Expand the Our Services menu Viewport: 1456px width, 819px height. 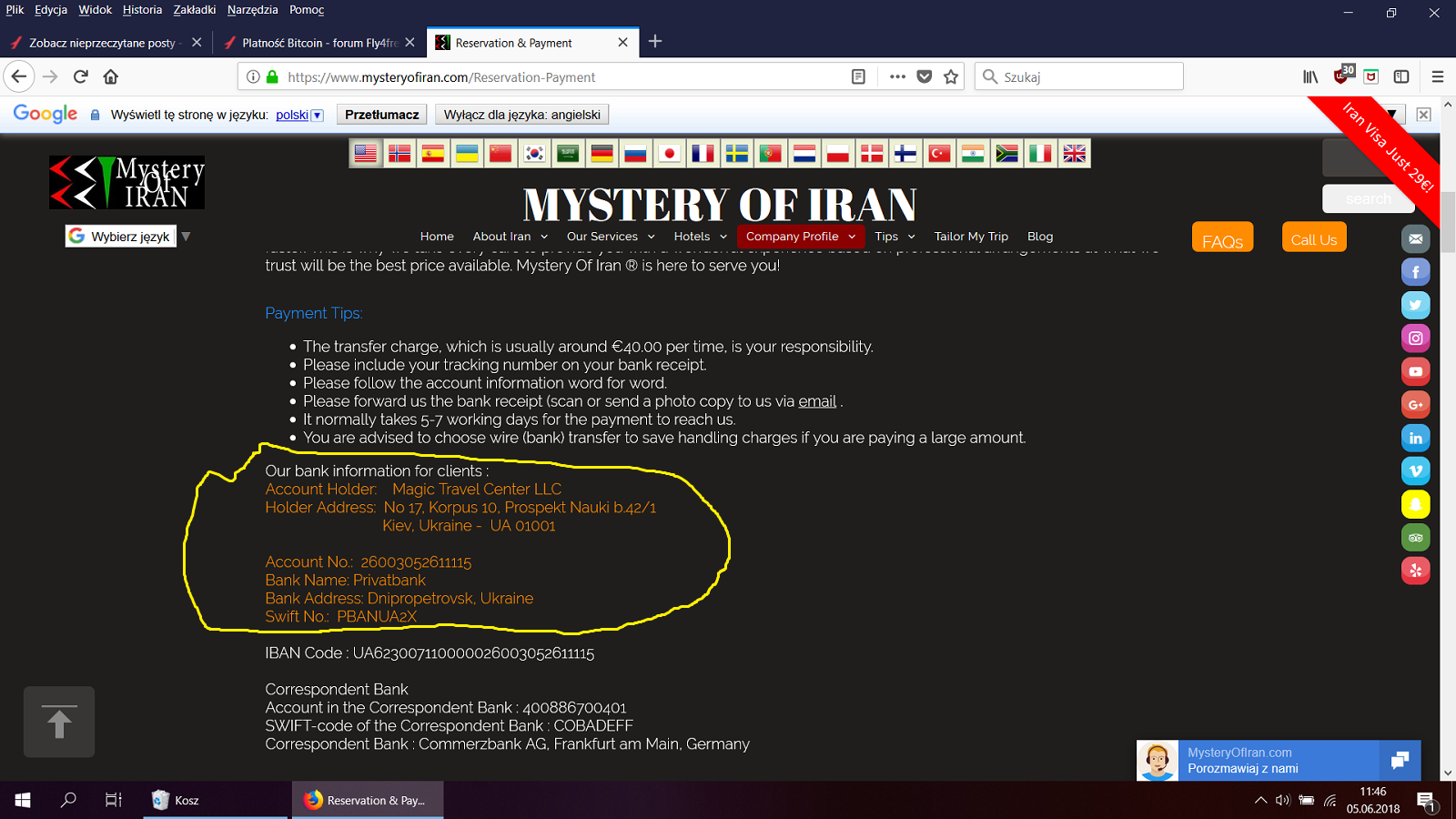[611, 237]
